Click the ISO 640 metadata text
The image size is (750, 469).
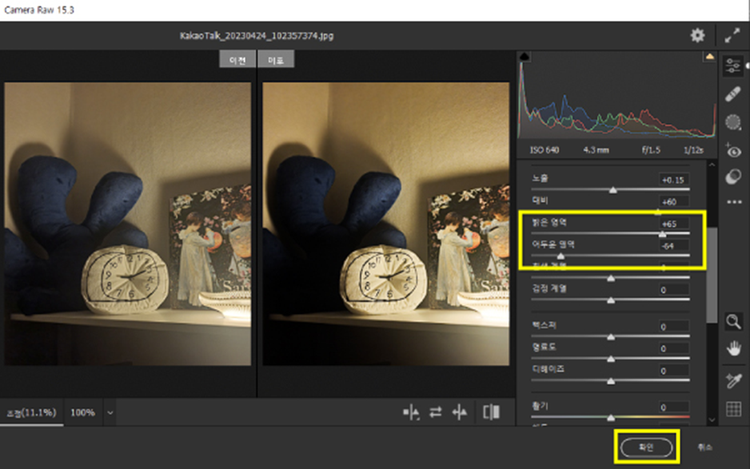[x=544, y=150]
